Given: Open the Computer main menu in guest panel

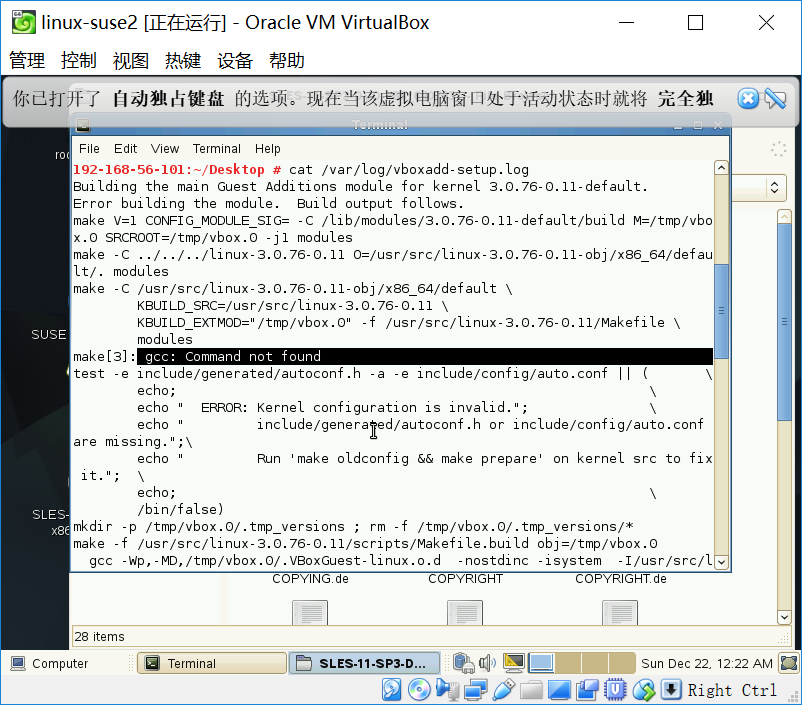Looking at the screenshot, I should coord(50,663).
